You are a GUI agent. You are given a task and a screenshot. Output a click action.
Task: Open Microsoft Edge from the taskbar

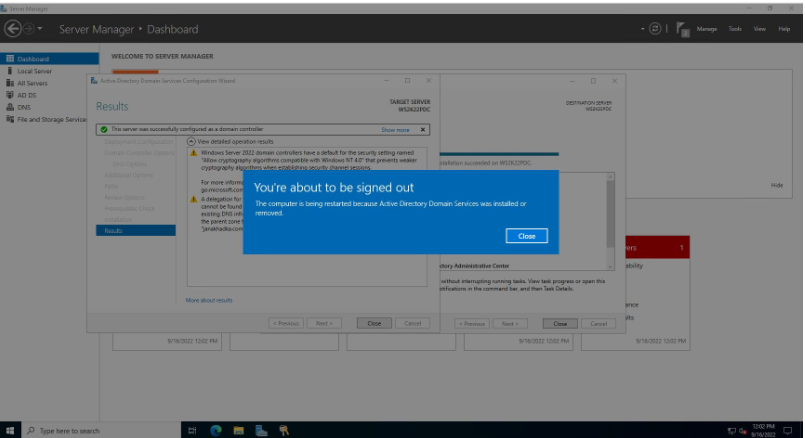pos(215,430)
